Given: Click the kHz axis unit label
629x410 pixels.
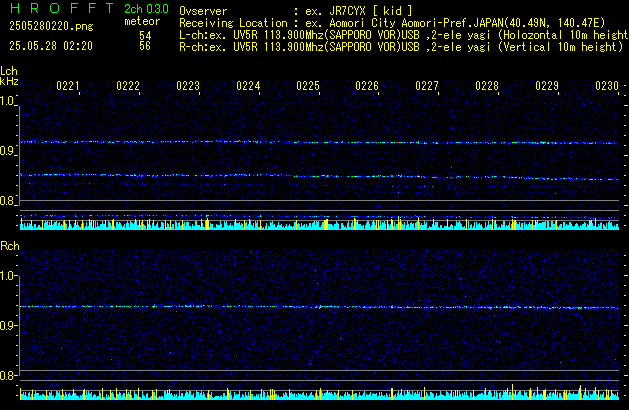Looking at the screenshot, I should [9, 81].
